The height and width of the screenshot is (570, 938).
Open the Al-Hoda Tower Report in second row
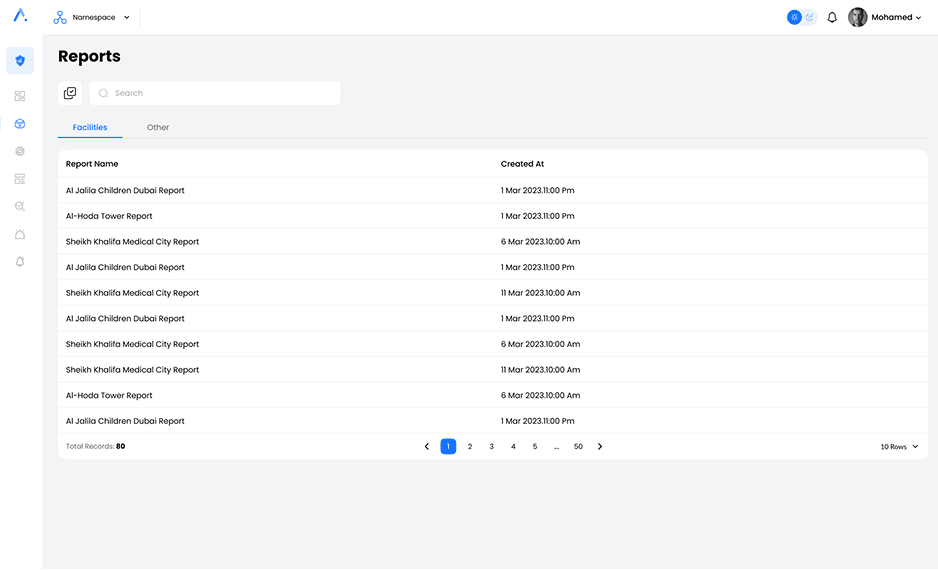[109, 216]
